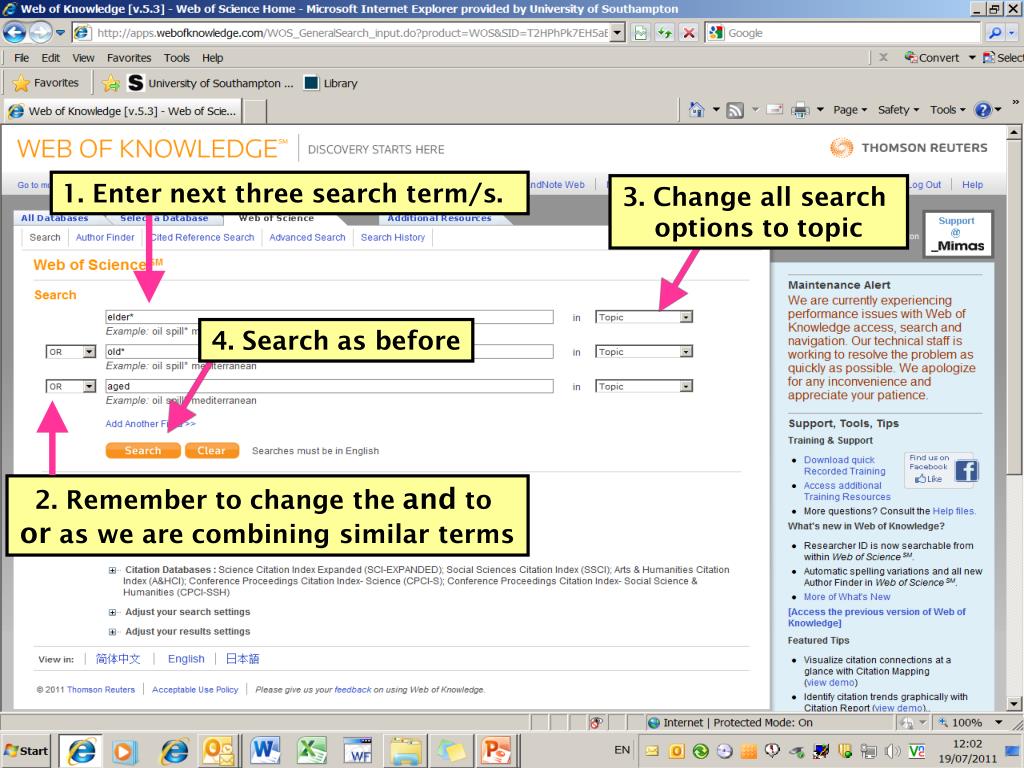Screen dimensions: 1024x768
Task: Click in the elder* search field
Action: coord(329,317)
